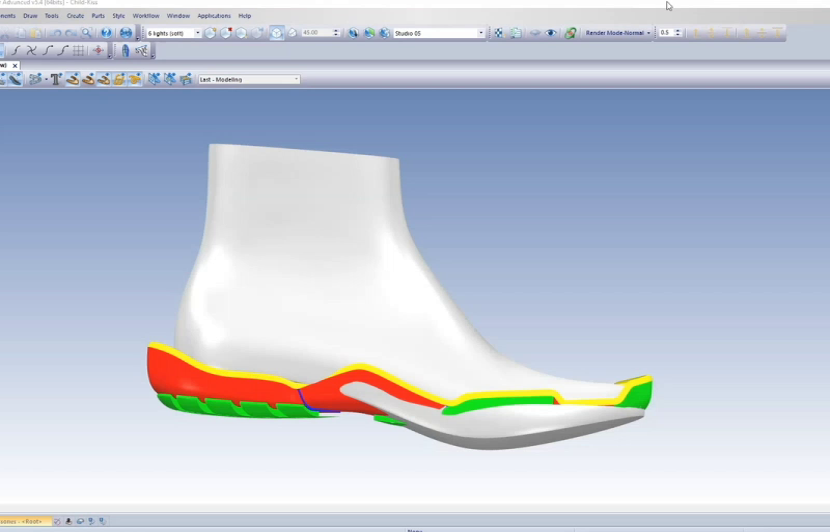Viewport: 830px width, 532px height.
Task: Click the black stamp icon in bottom bar
Action: (69, 521)
